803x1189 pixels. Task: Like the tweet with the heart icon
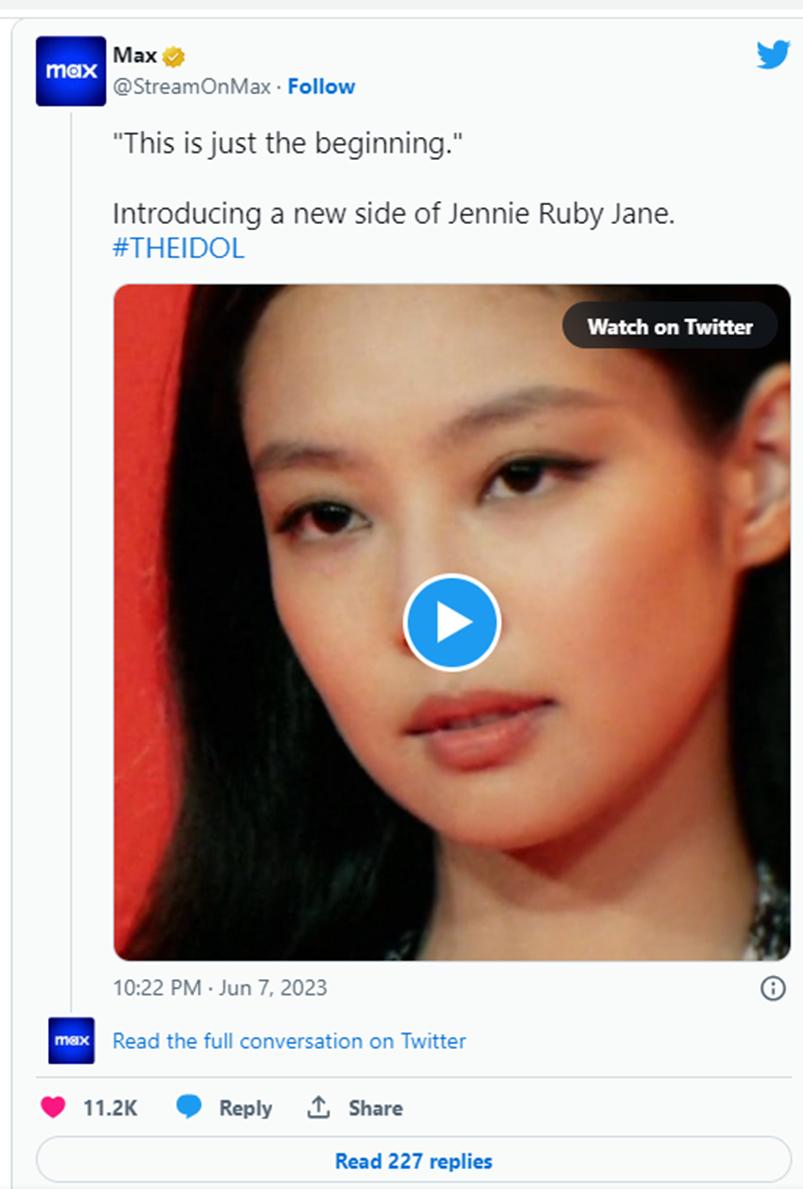coord(53,1107)
